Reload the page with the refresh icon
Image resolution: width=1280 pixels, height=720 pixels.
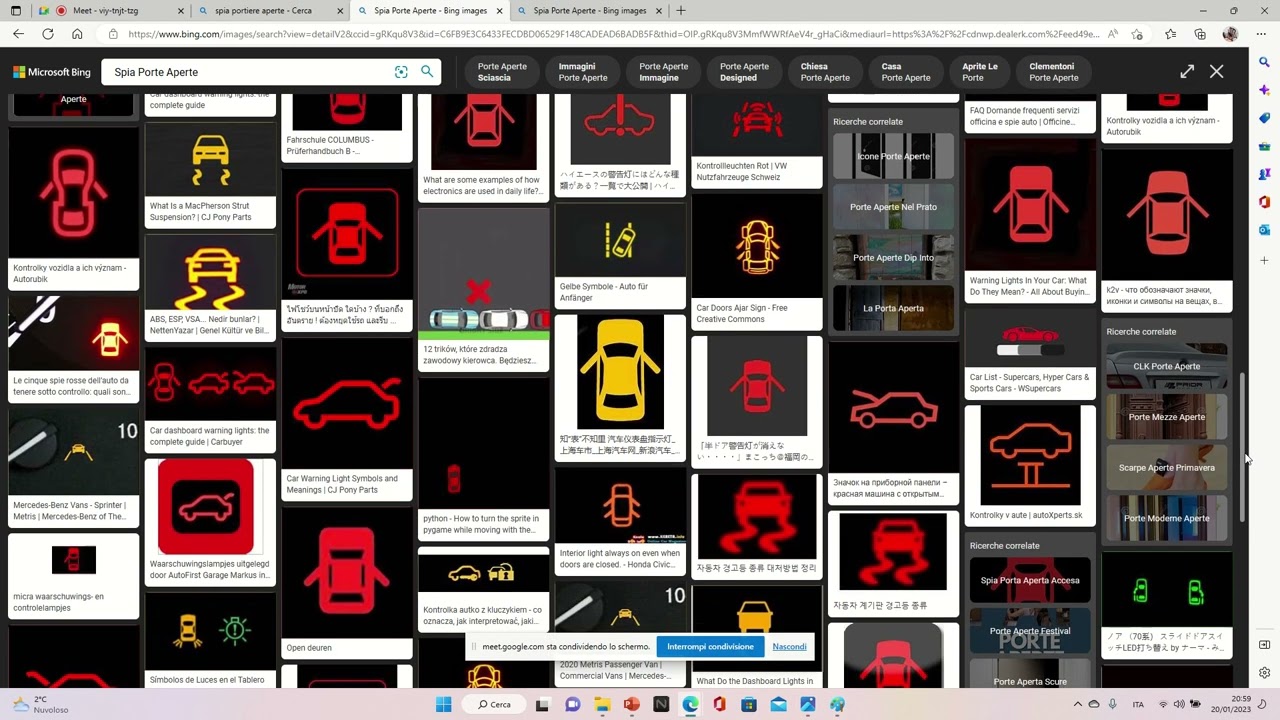tap(47, 34)
